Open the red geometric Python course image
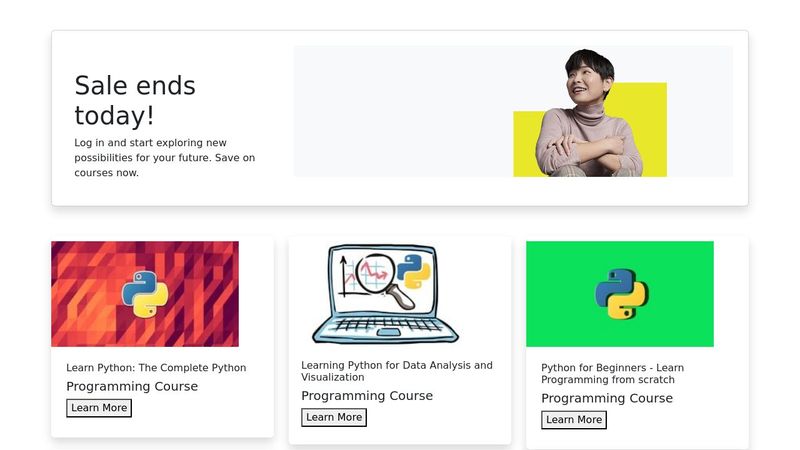Viewport: 800px width, 450px height. [145, 294]
